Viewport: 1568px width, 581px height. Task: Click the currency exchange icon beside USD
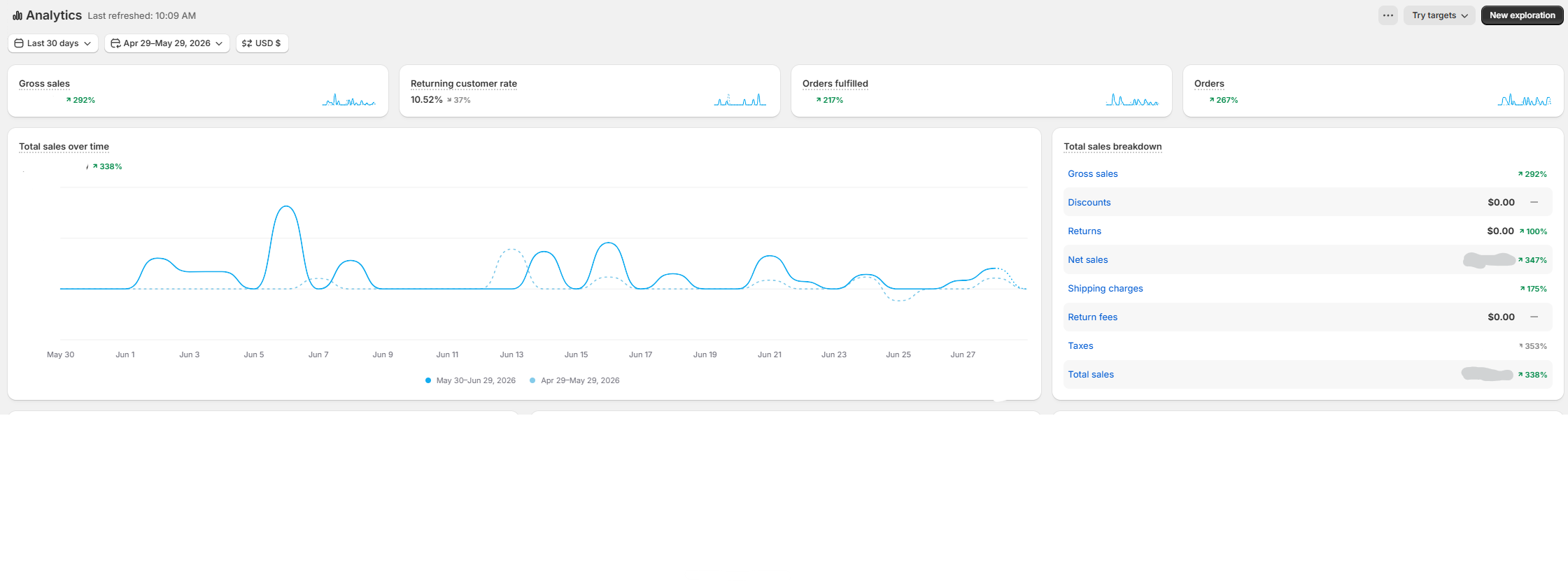[247, 43]
